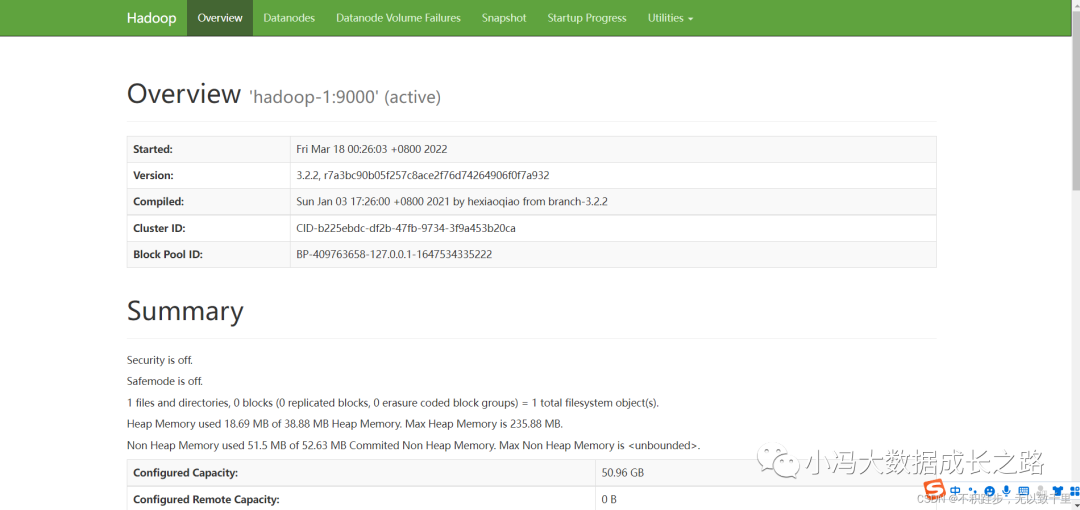Go to the Snapshot tab
Image resolution: width=1080 pixels, height=510 pixels.
point(504,18)
